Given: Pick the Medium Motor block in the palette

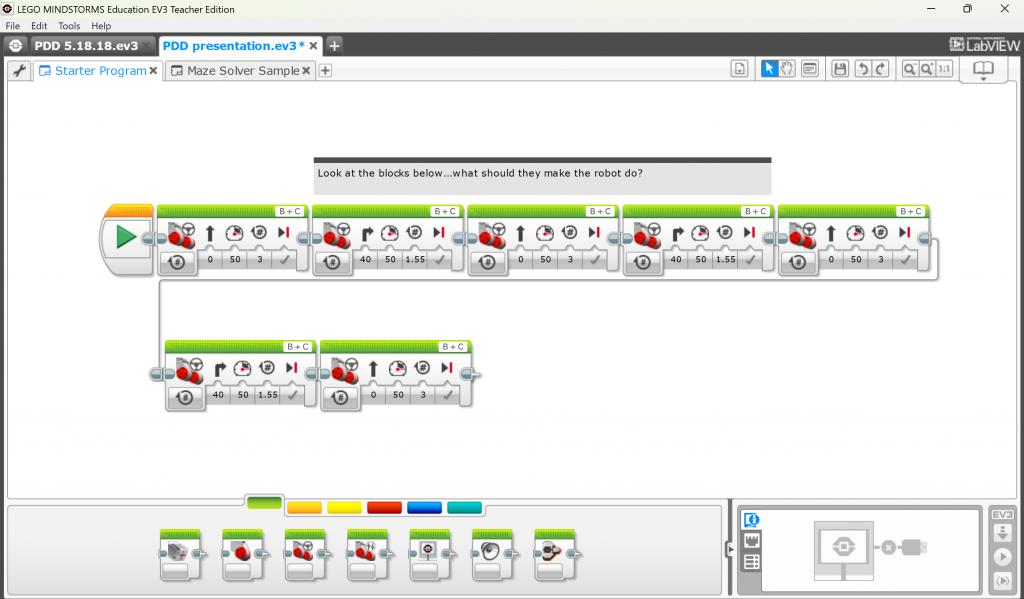Looking at the screenshot, I should 179,554.
